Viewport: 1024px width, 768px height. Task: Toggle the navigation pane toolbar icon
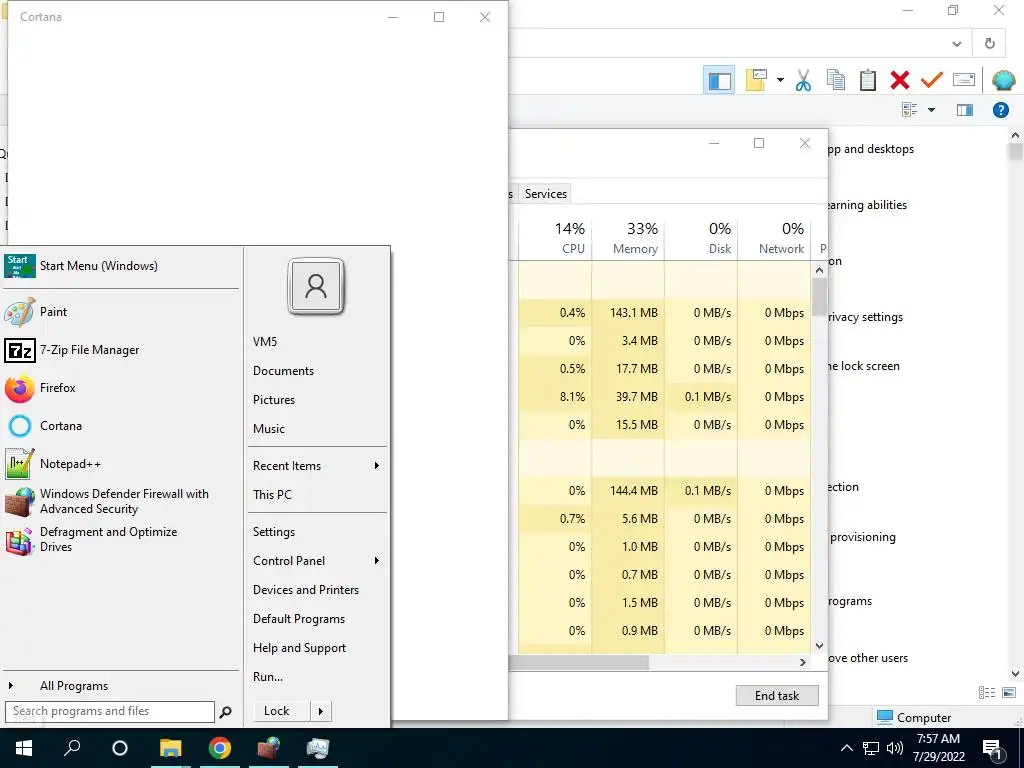(720, 80)
